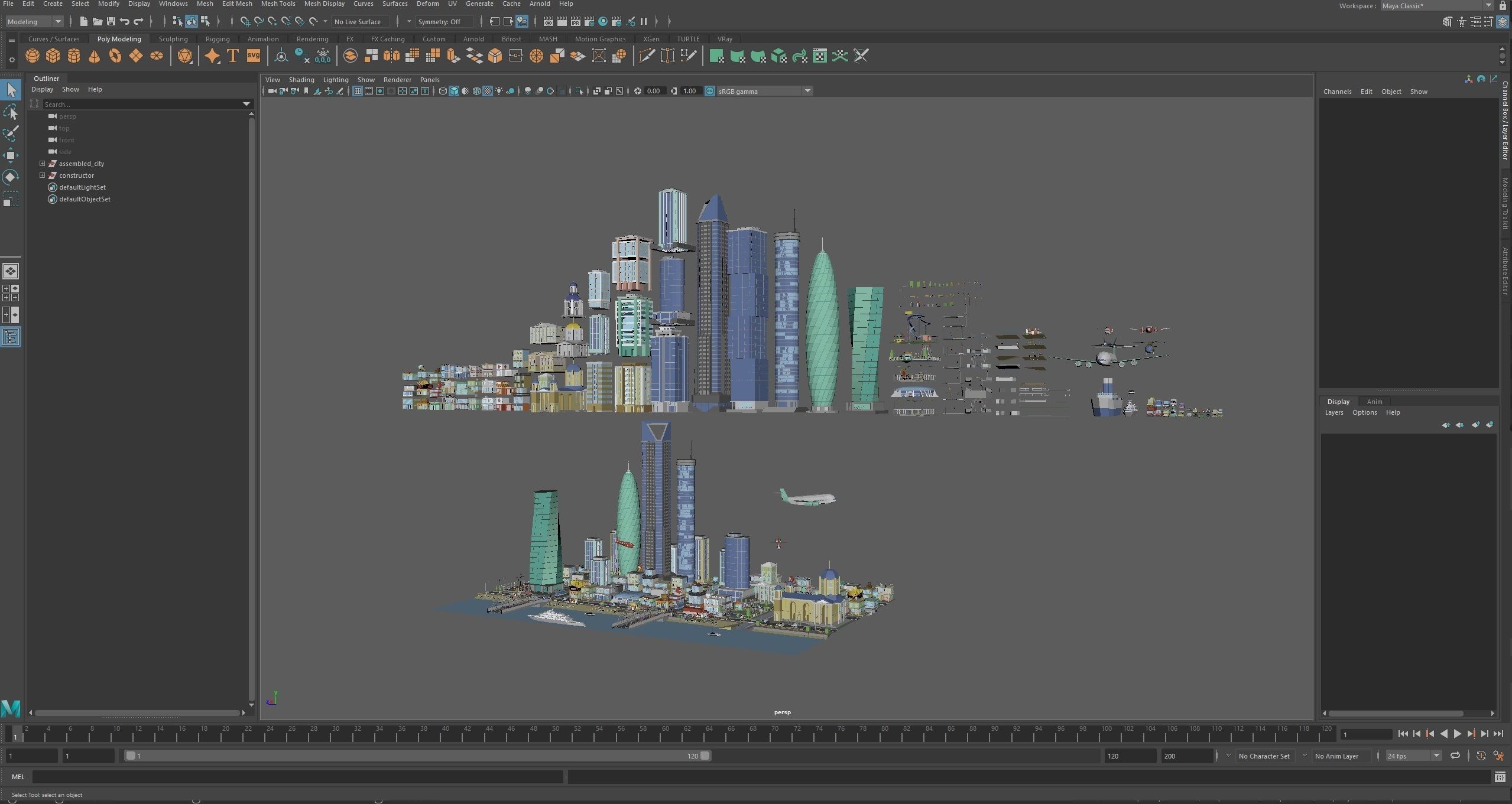Toggle film gate in viewport toolbar
The image size is (1512, 804).
[x=369, y=91]
